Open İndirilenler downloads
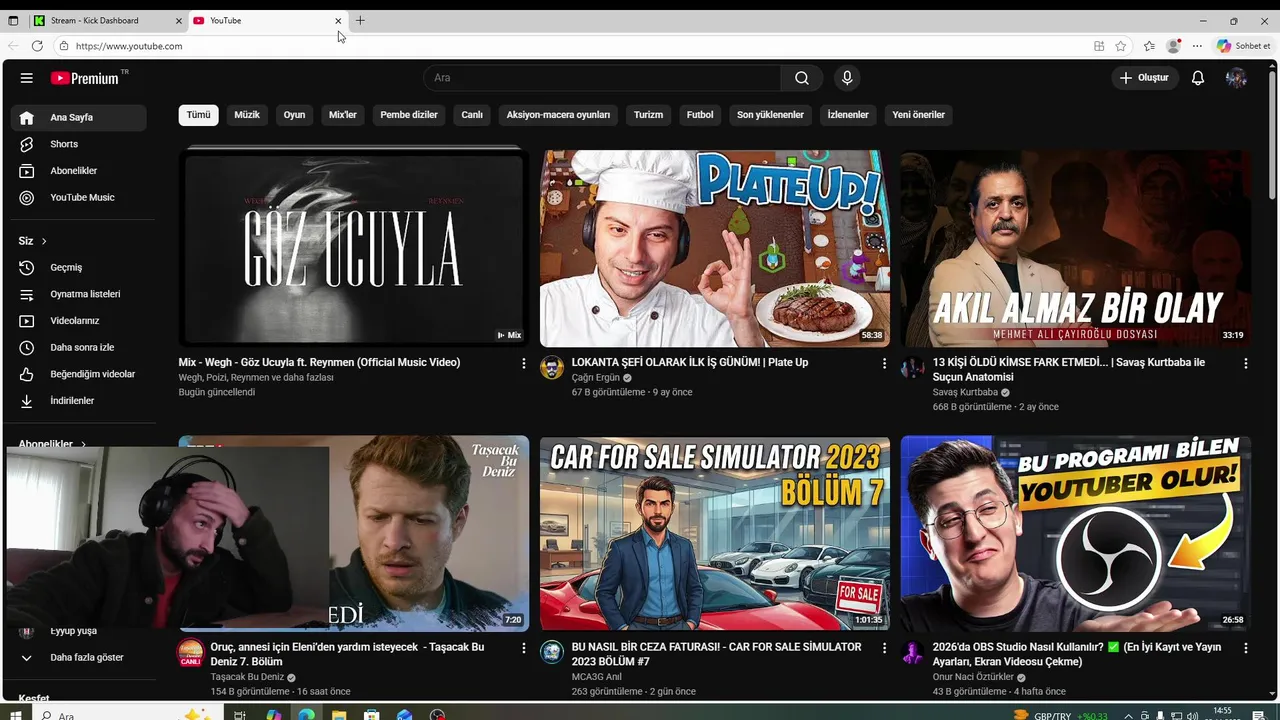 coord(79,401)
